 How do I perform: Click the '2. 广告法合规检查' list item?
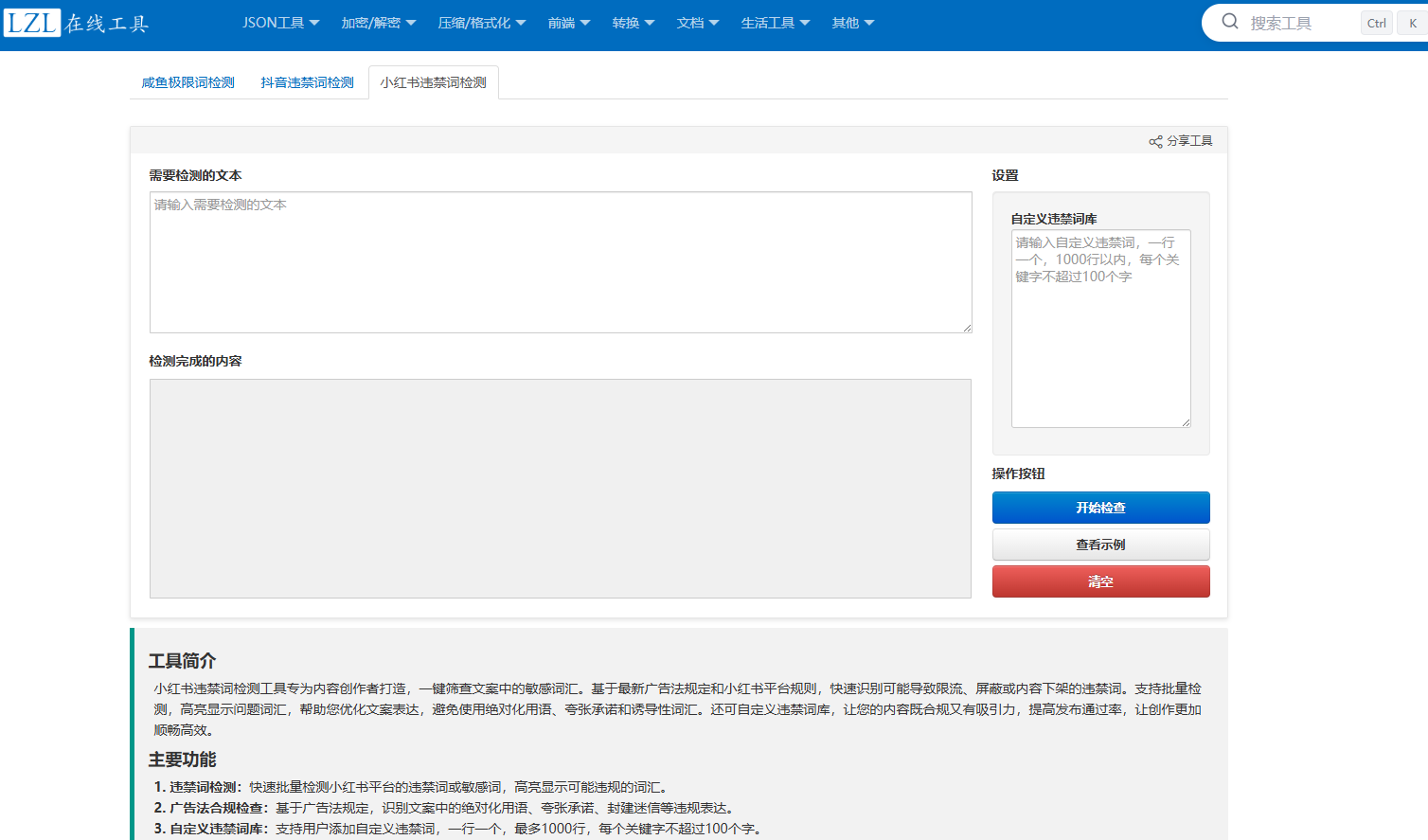tap(446, 808)
